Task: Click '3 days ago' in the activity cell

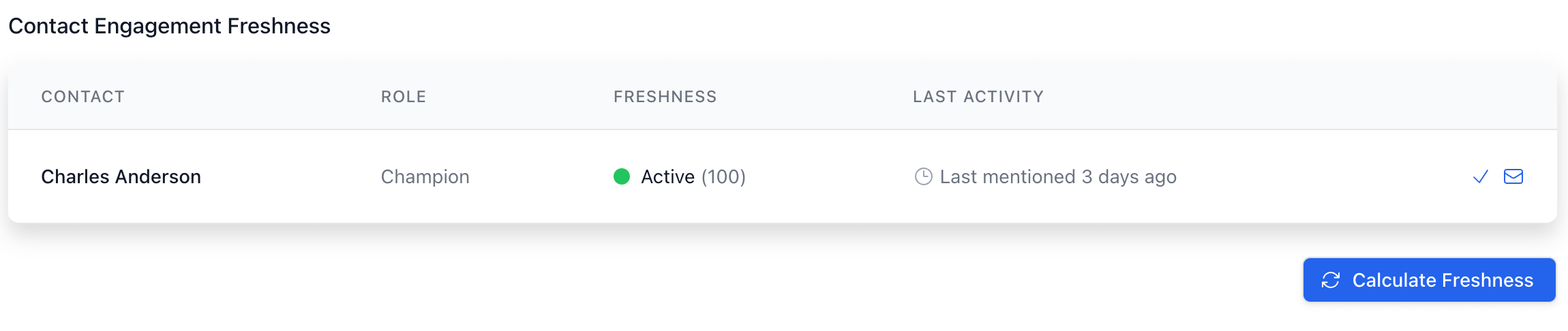Action: coord(1129,177)
